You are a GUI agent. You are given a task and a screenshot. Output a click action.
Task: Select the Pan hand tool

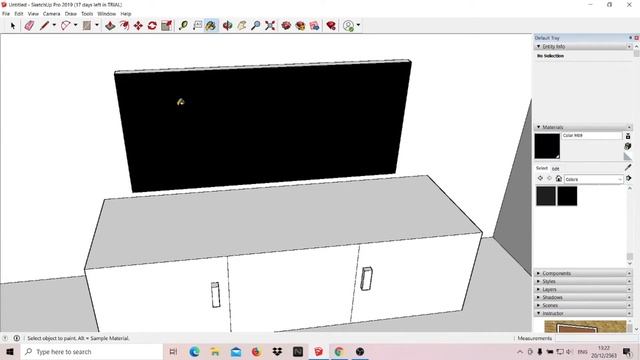242,26
